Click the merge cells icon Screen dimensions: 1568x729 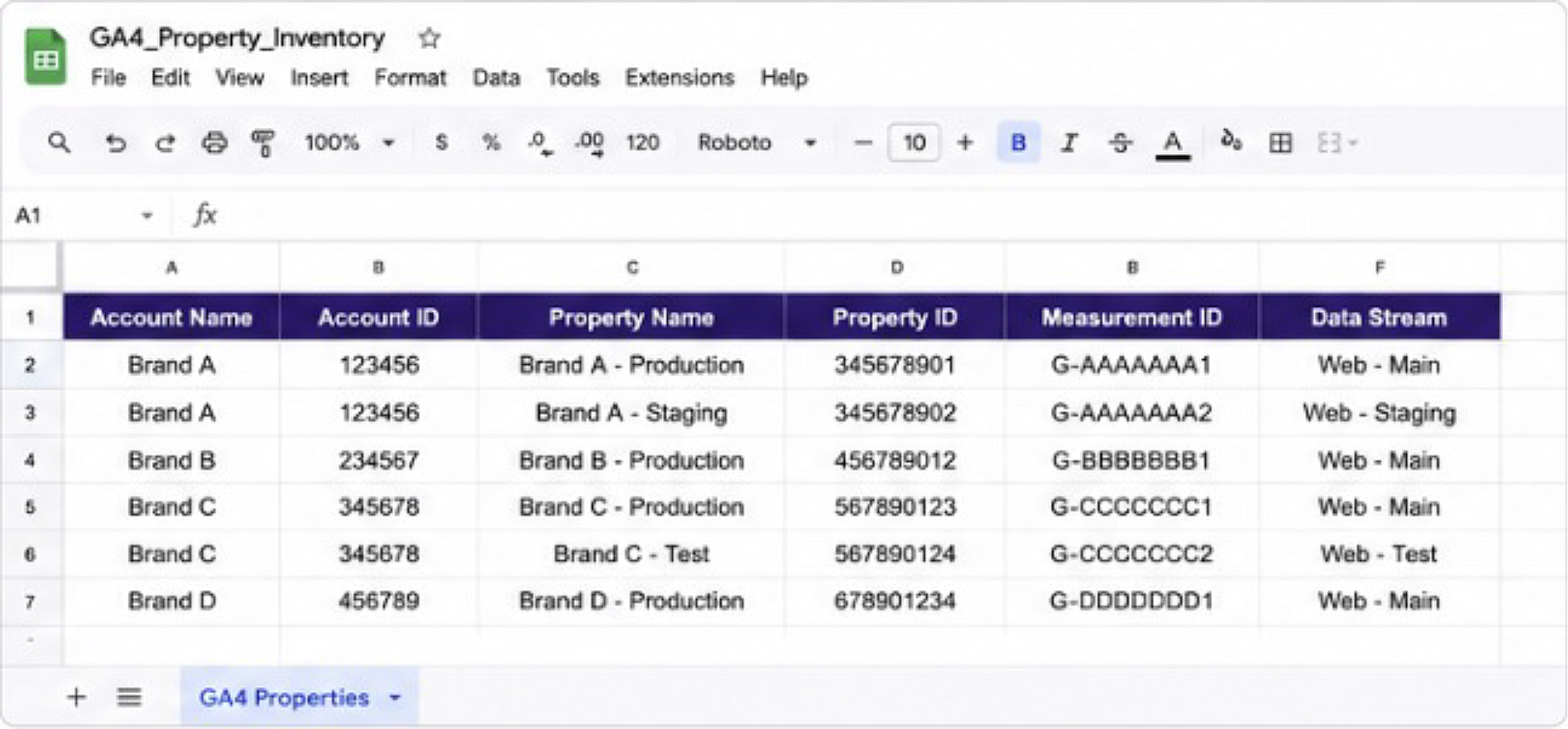click(x=1329, y=143)
